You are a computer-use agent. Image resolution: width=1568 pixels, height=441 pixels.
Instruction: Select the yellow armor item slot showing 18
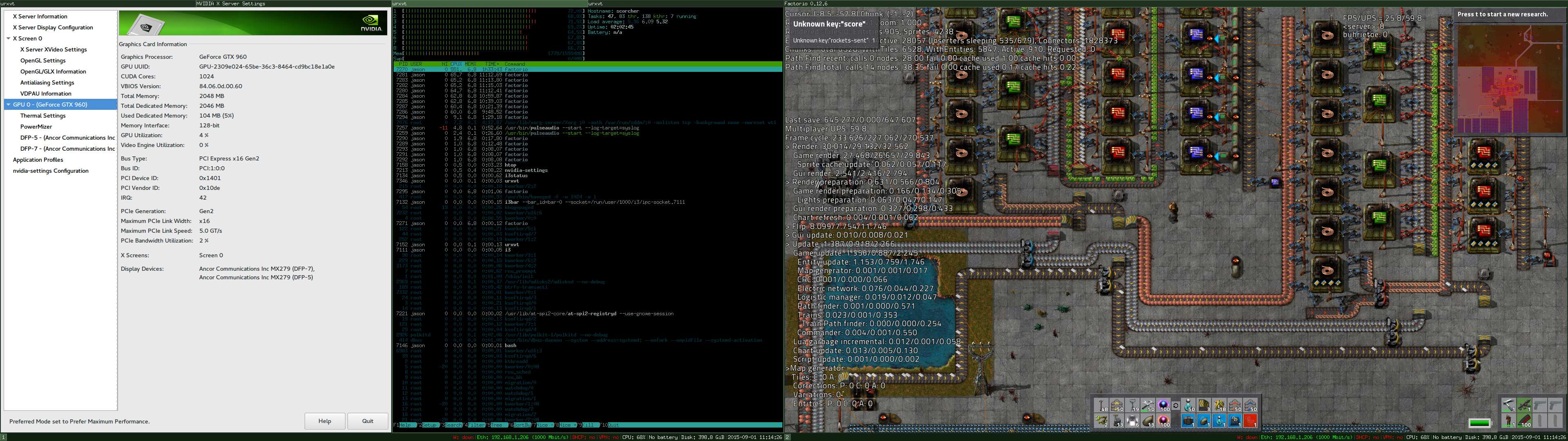1219,405
